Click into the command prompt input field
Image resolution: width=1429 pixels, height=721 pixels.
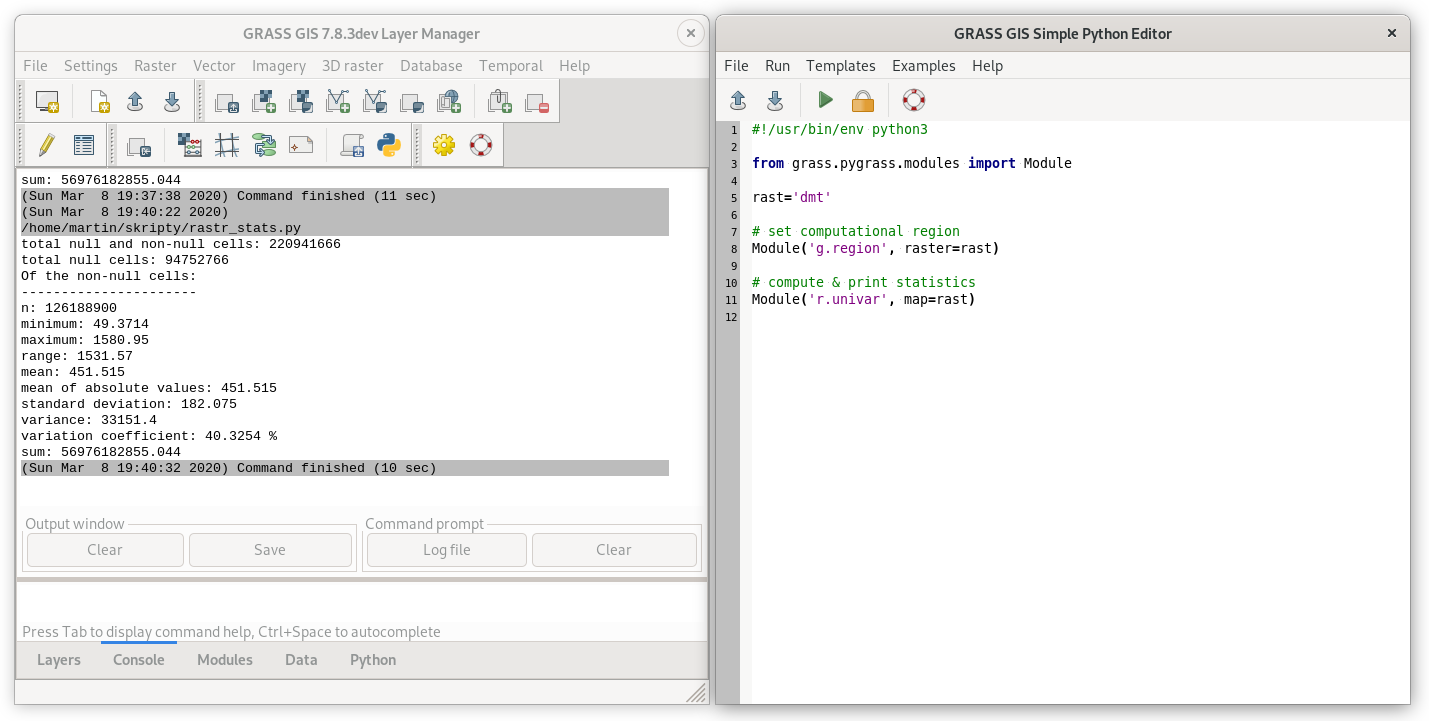click(x=361, y=602)
